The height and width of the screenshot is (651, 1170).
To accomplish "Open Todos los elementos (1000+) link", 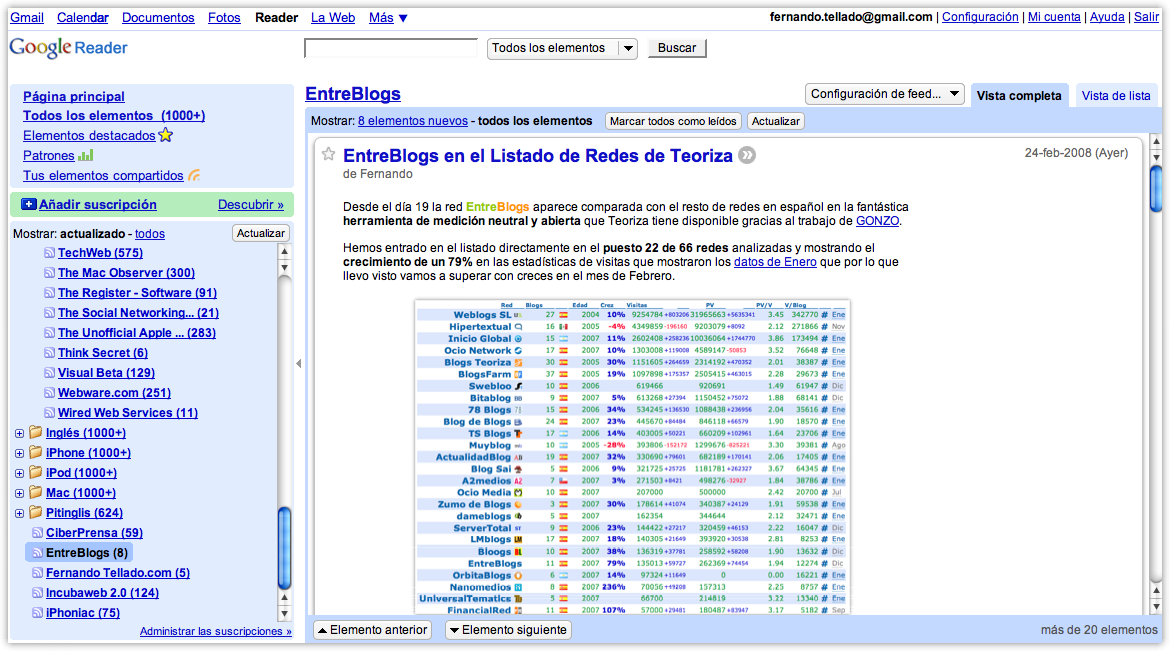I will 114,116.
